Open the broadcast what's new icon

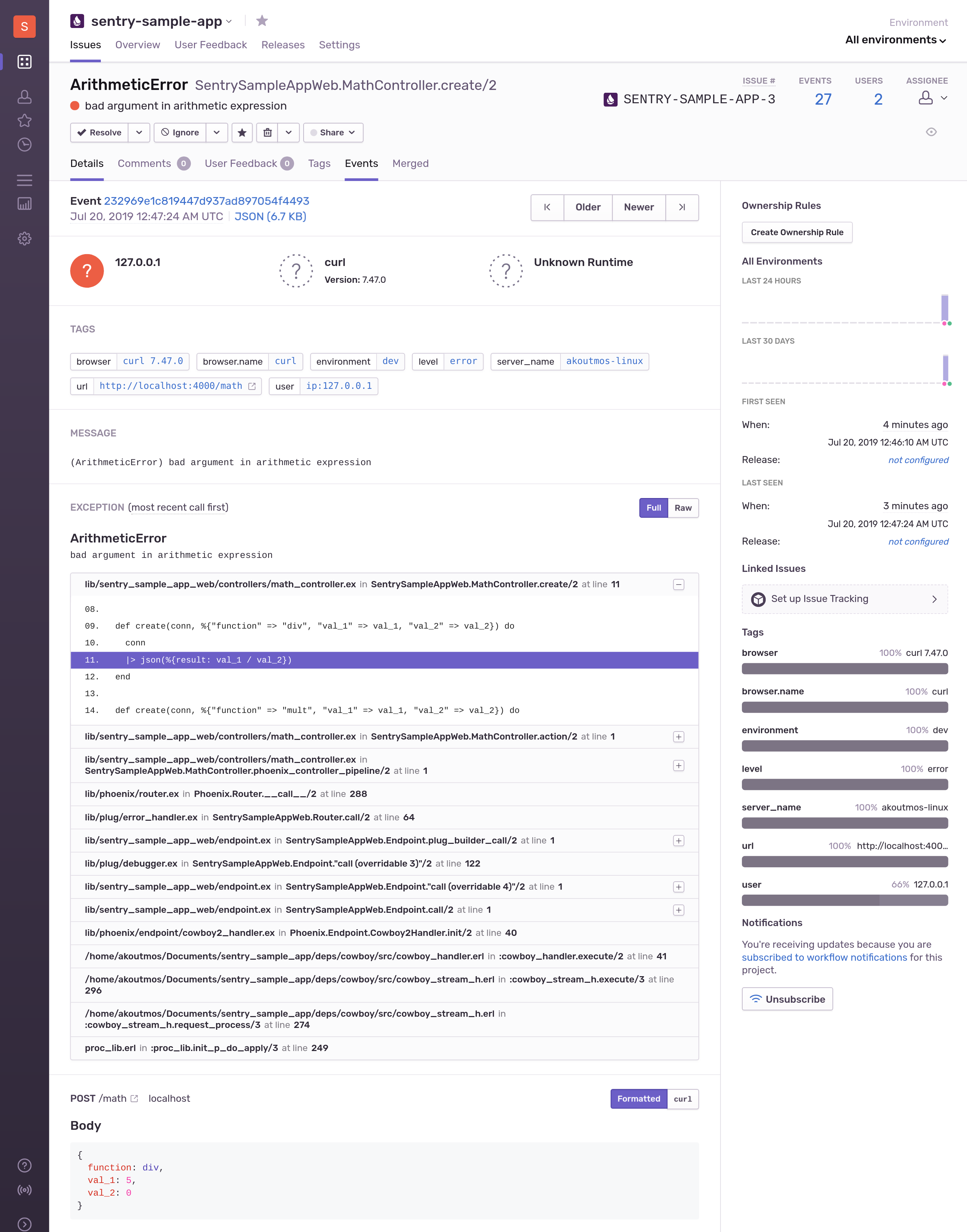click(x=25, y=1190)
